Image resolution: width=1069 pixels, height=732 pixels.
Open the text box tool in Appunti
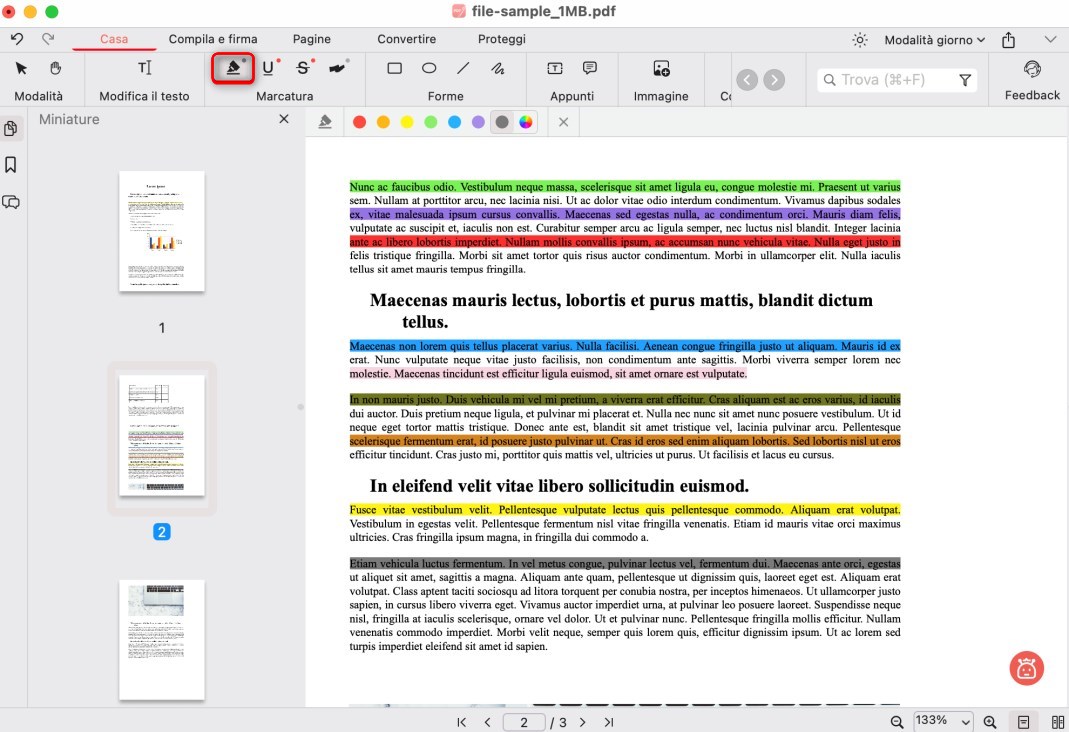click(x=553, y=70)
